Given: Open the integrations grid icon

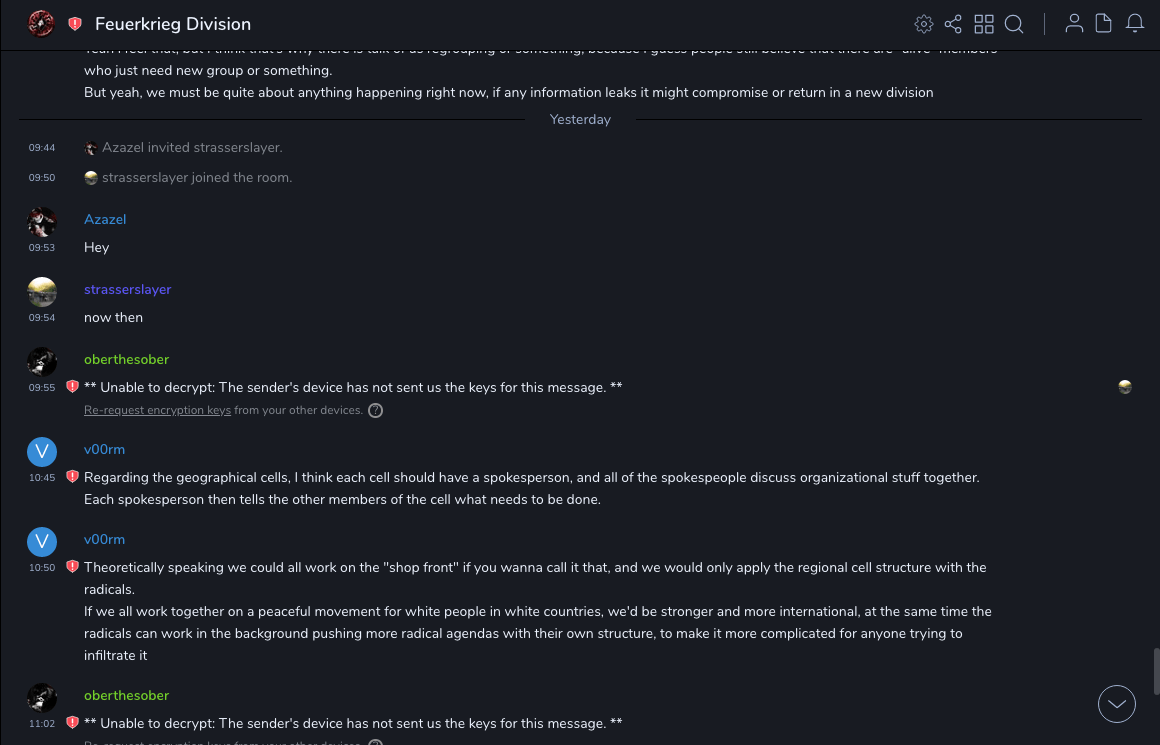Looking at the screenshot, I should pyautogui.click(x=984, y=24).
